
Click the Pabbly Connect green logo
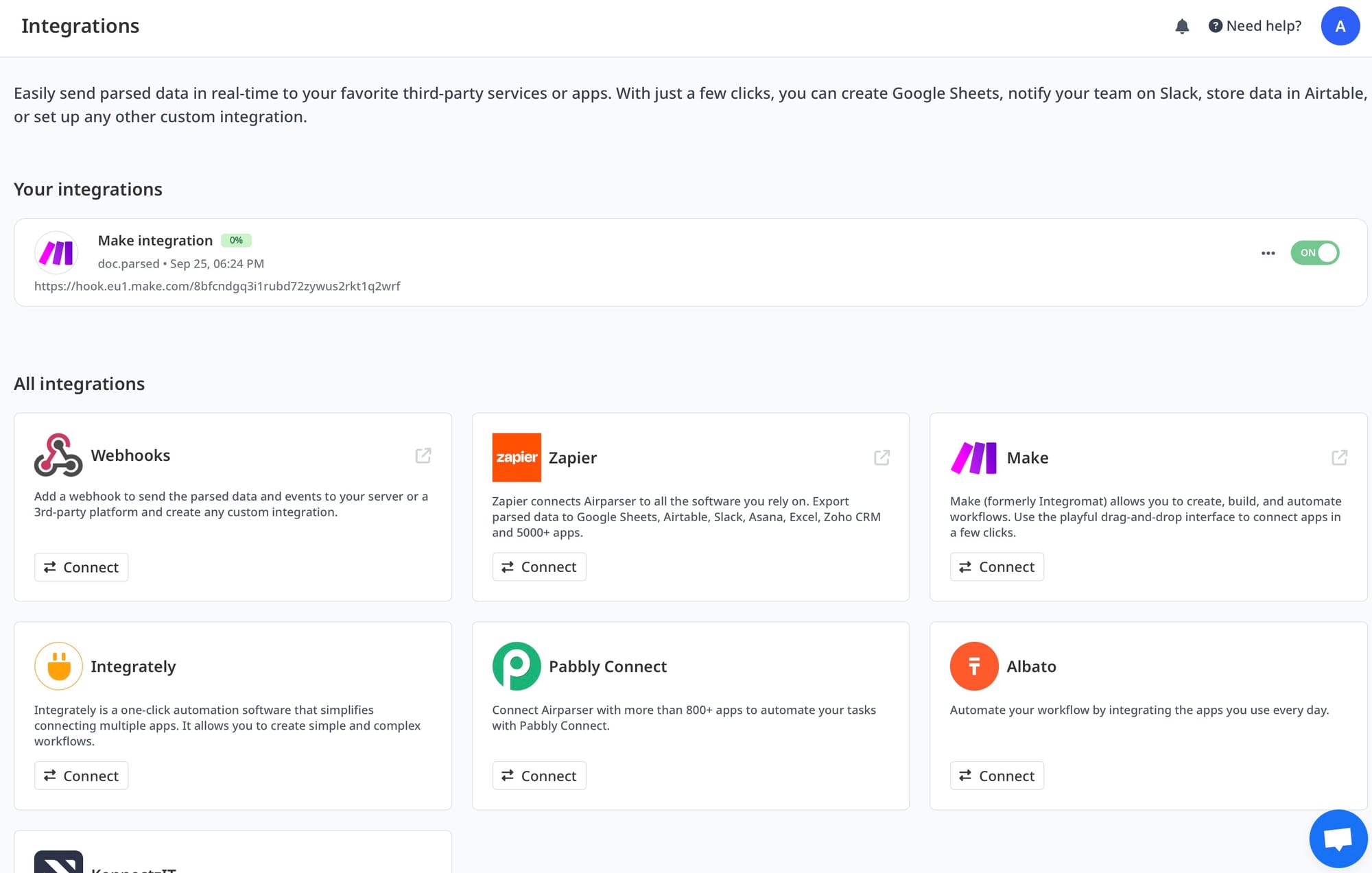516,666
